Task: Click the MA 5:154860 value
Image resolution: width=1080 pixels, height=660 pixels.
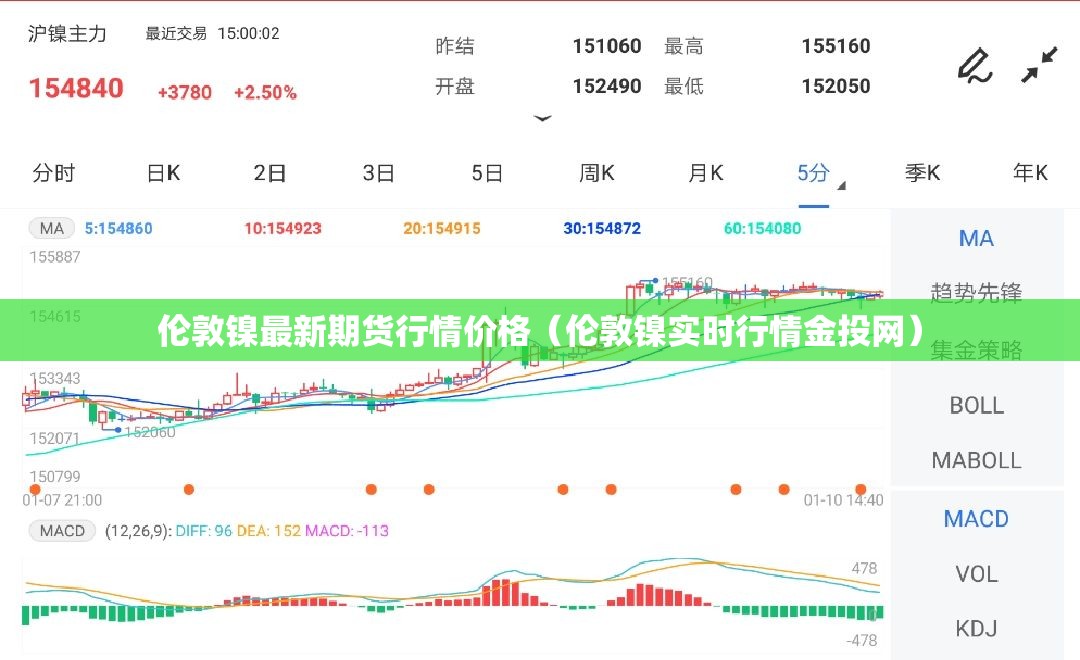Action: pyautogui.click(x=118, y=228)
